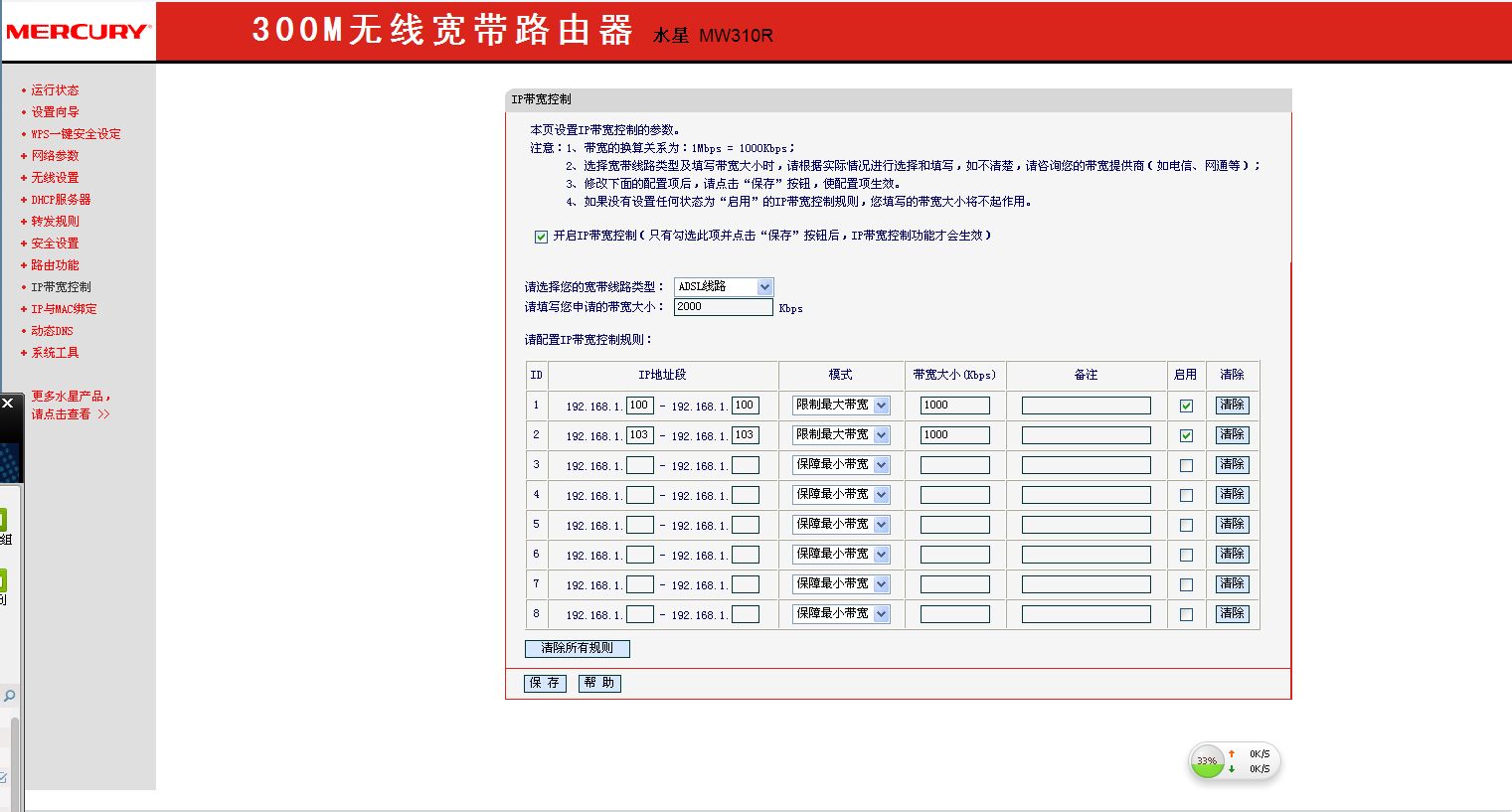Expand the 系统工具 sidebar menu
The height and width of the screenshot is (812, 1512).
click(55, 353)
